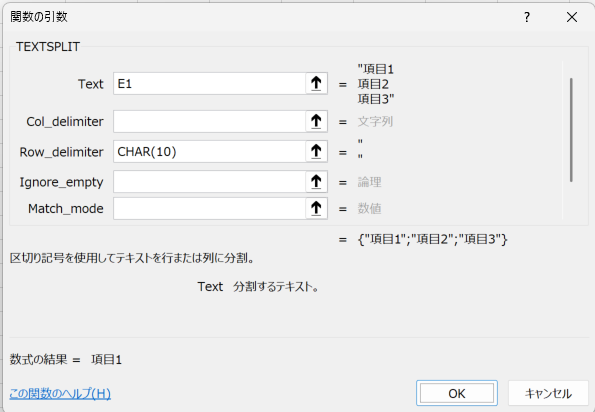
Task: Focus the Row_delimiter field with CHAR(10)
Action: point(209,152)
